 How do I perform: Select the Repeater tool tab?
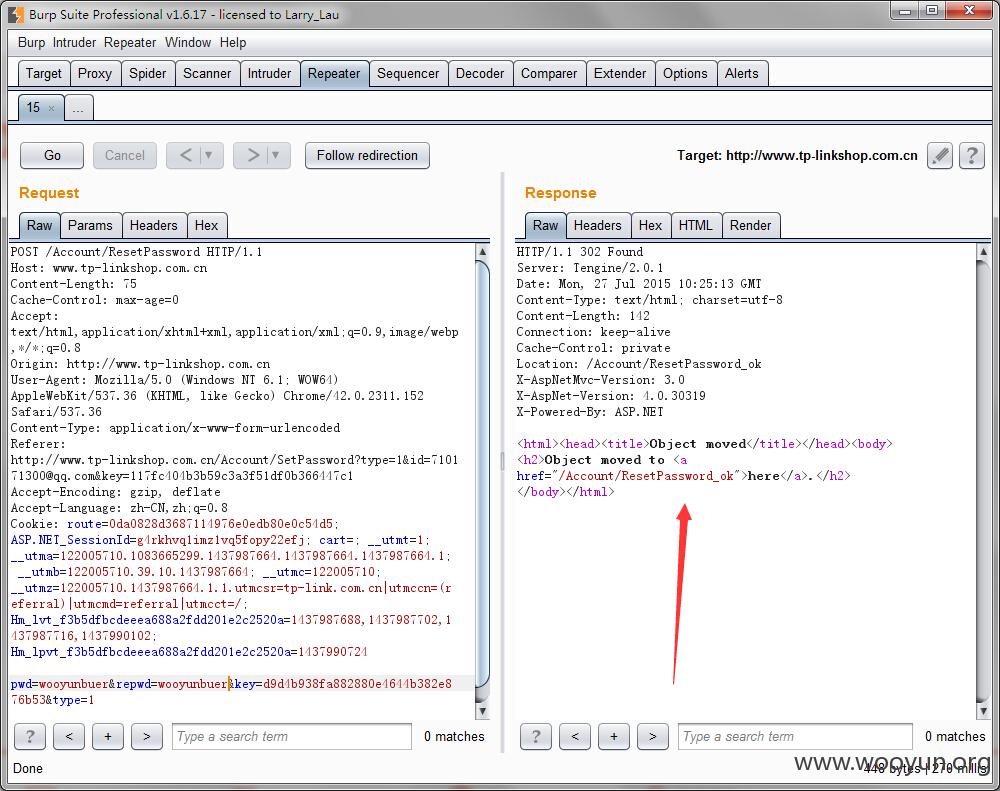(334, 74)
